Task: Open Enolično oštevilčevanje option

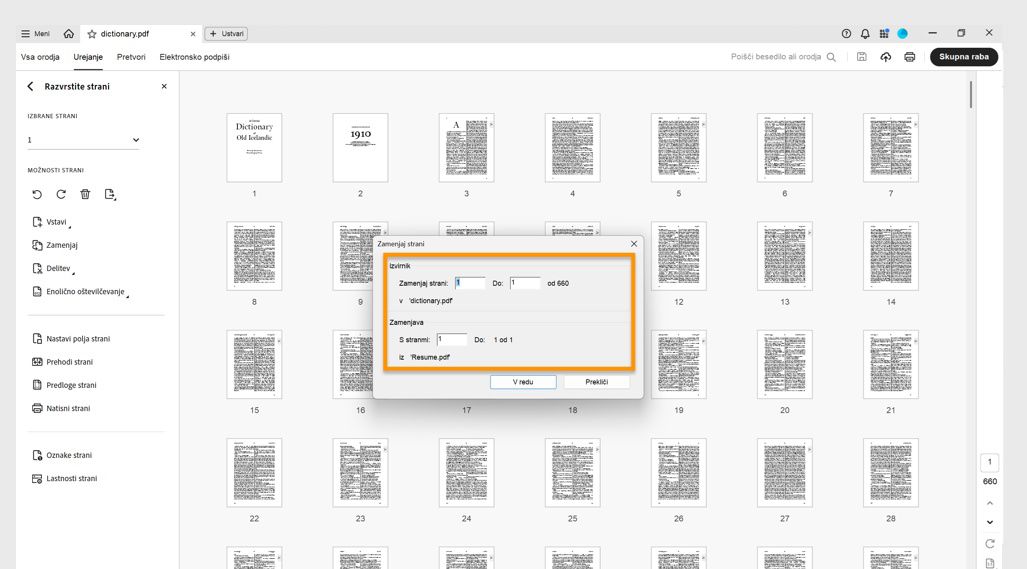Action: pyautogui.click(x=80, y=291)
